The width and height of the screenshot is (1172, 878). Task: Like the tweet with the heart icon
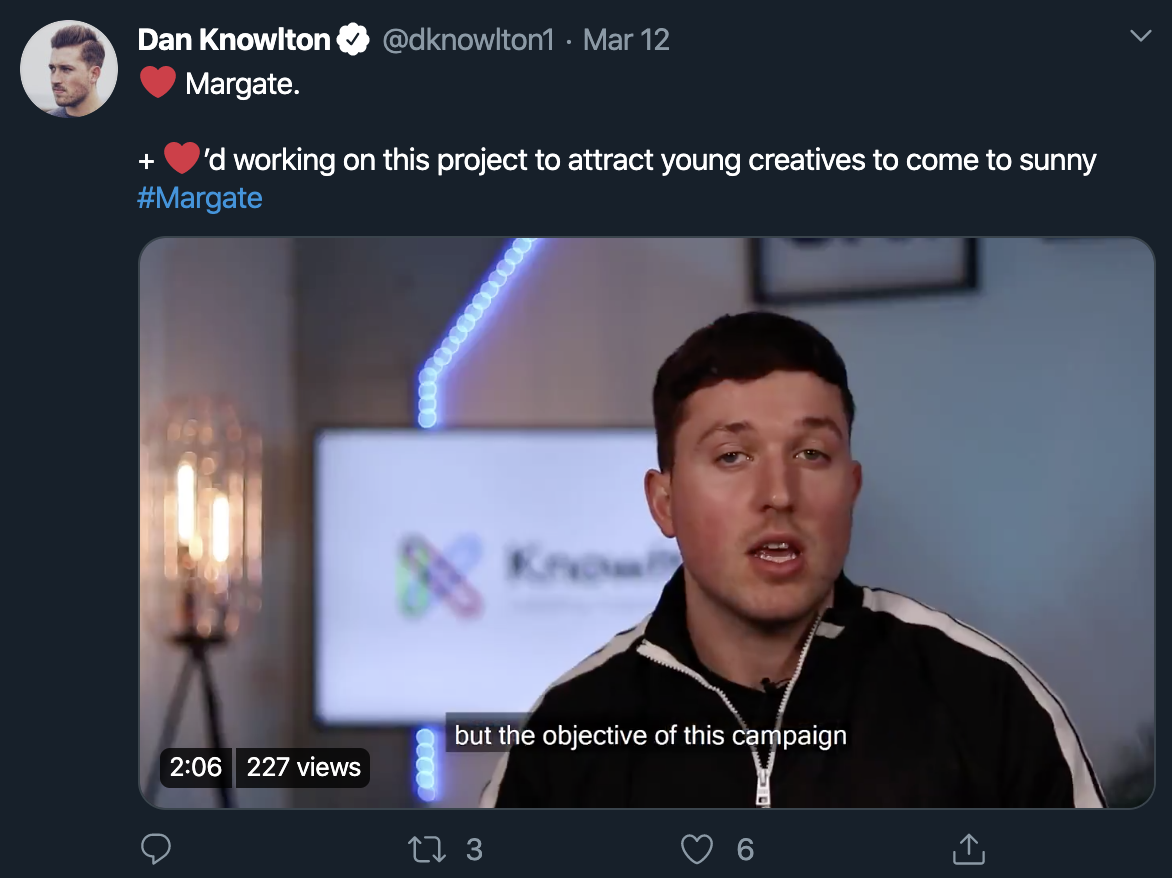(696, 849)
